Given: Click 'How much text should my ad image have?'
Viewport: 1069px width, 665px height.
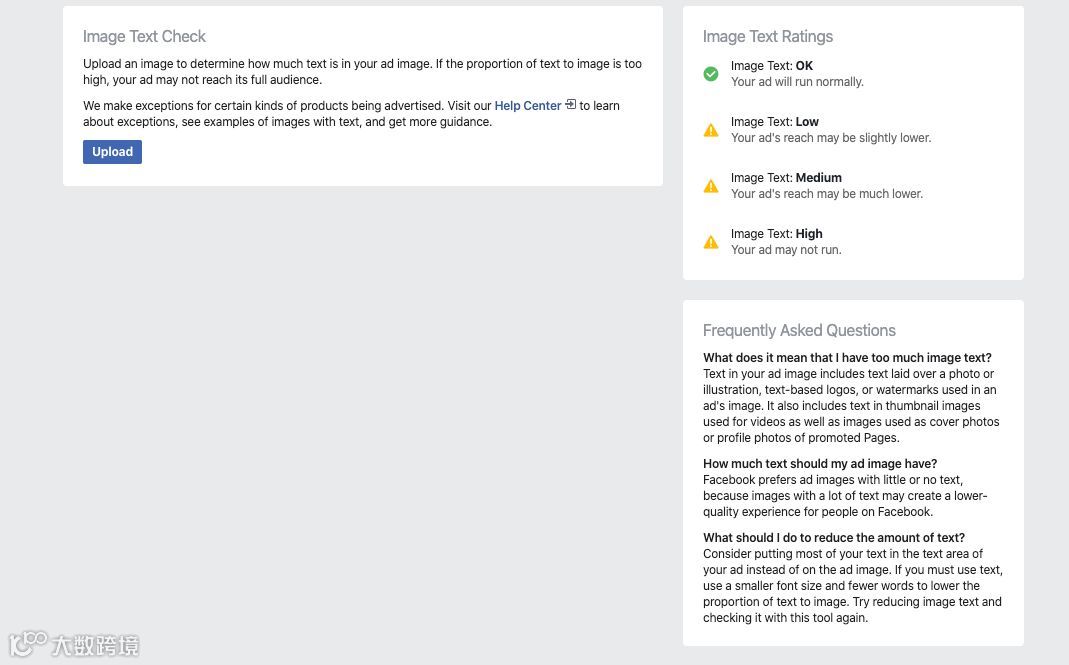Looking at the screenshot, I should point(820,464).
